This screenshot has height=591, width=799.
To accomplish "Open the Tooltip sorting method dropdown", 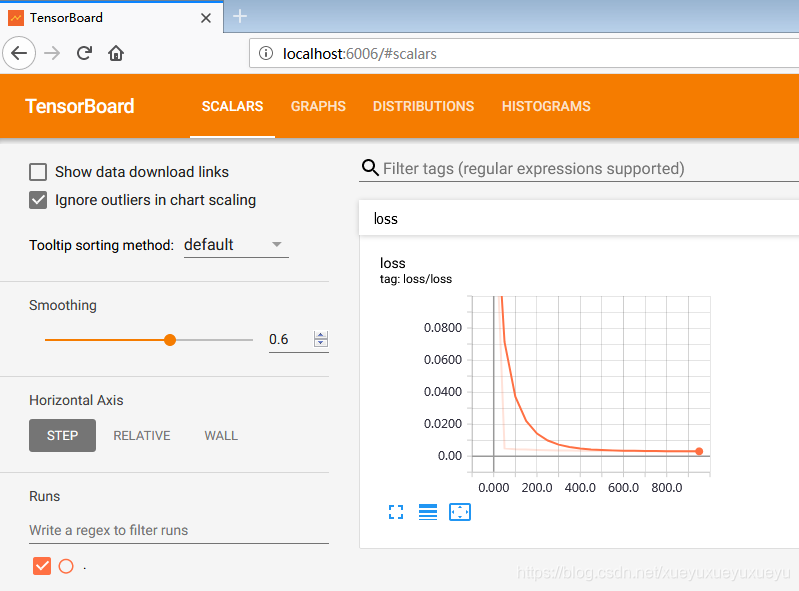I will (x=236, y=245).
